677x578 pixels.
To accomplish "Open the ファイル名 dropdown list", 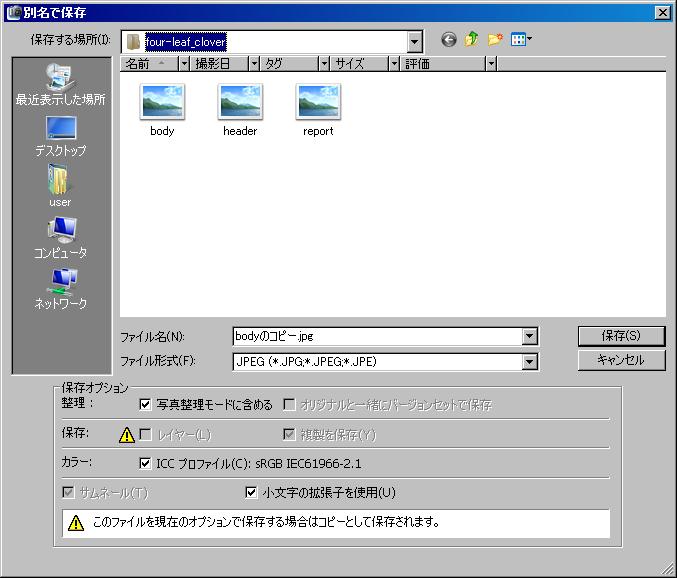I will [x=530, y=337].
